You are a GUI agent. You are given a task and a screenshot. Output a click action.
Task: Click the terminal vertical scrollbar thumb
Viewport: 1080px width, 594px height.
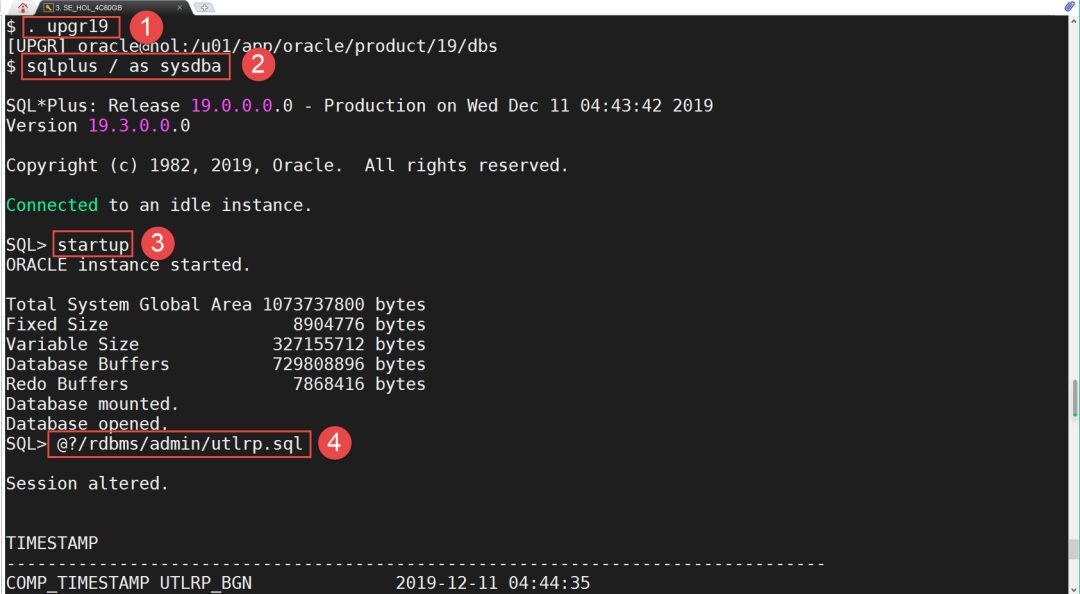click(x=1074, y=397)
